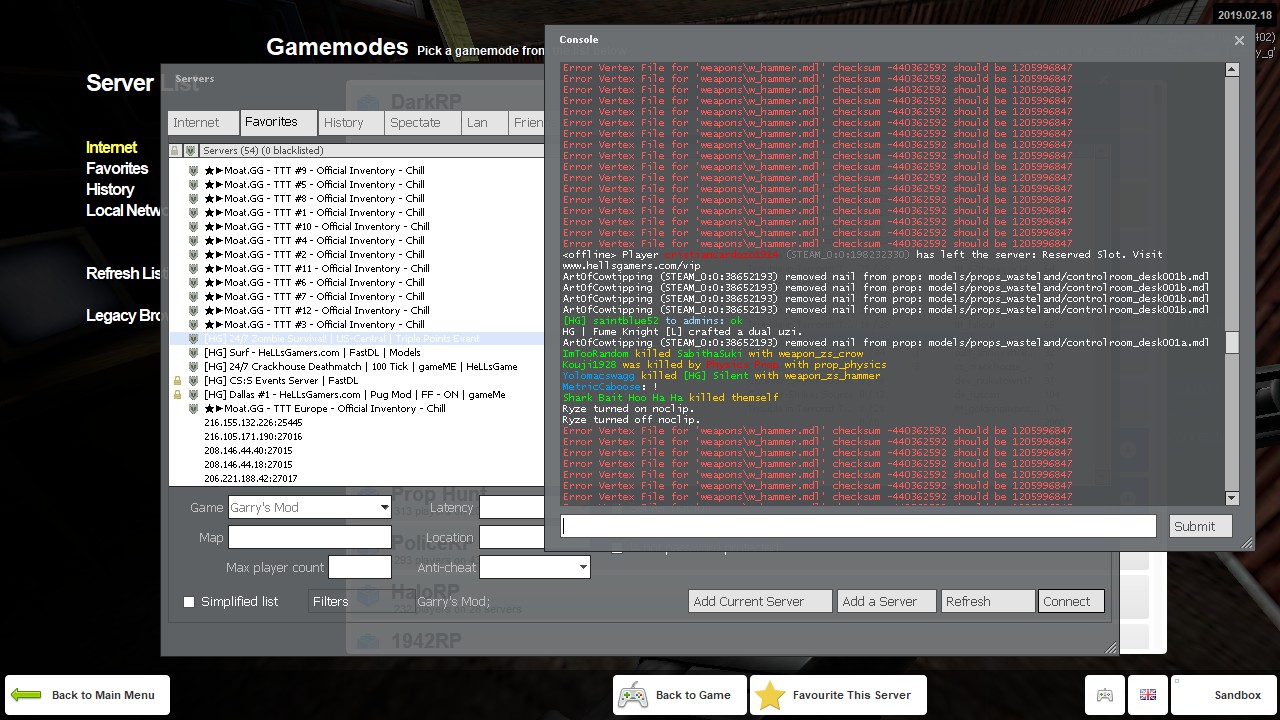Screen dimensions: 1280x720
Task: Click the shield icon beside Moat.GG TTT #9
Action: tap(193, 170)
